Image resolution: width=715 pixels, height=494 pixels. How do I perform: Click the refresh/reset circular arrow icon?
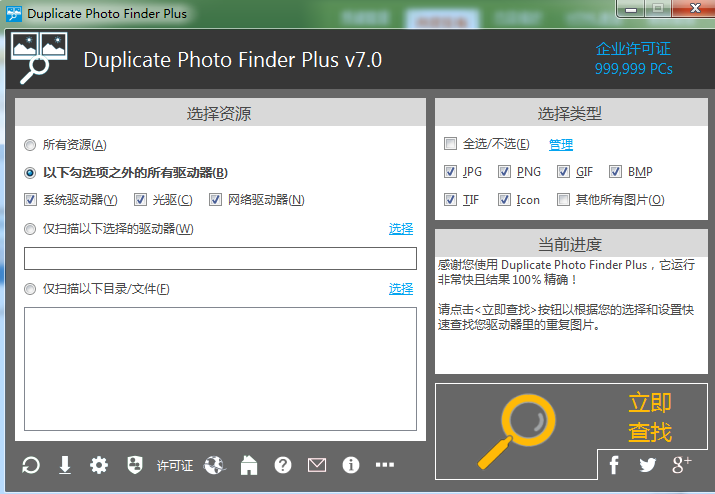tap(31, 465)
